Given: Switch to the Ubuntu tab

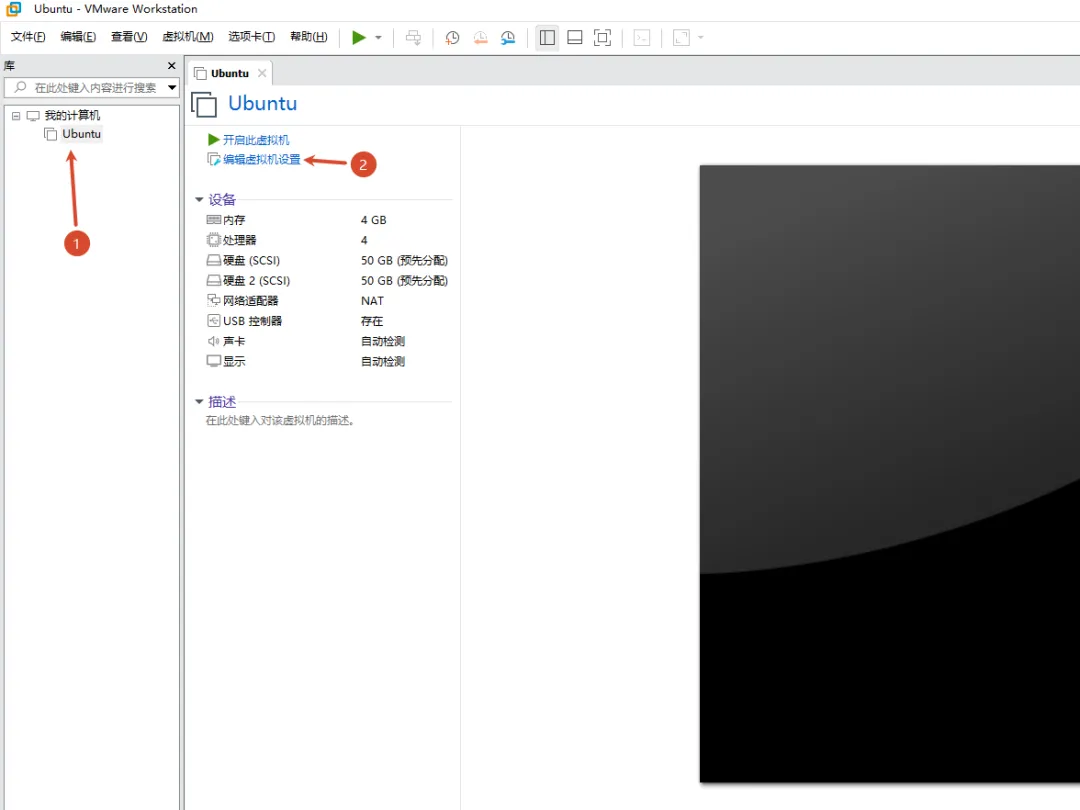Looking at the screenshot, I should point(229,73).
